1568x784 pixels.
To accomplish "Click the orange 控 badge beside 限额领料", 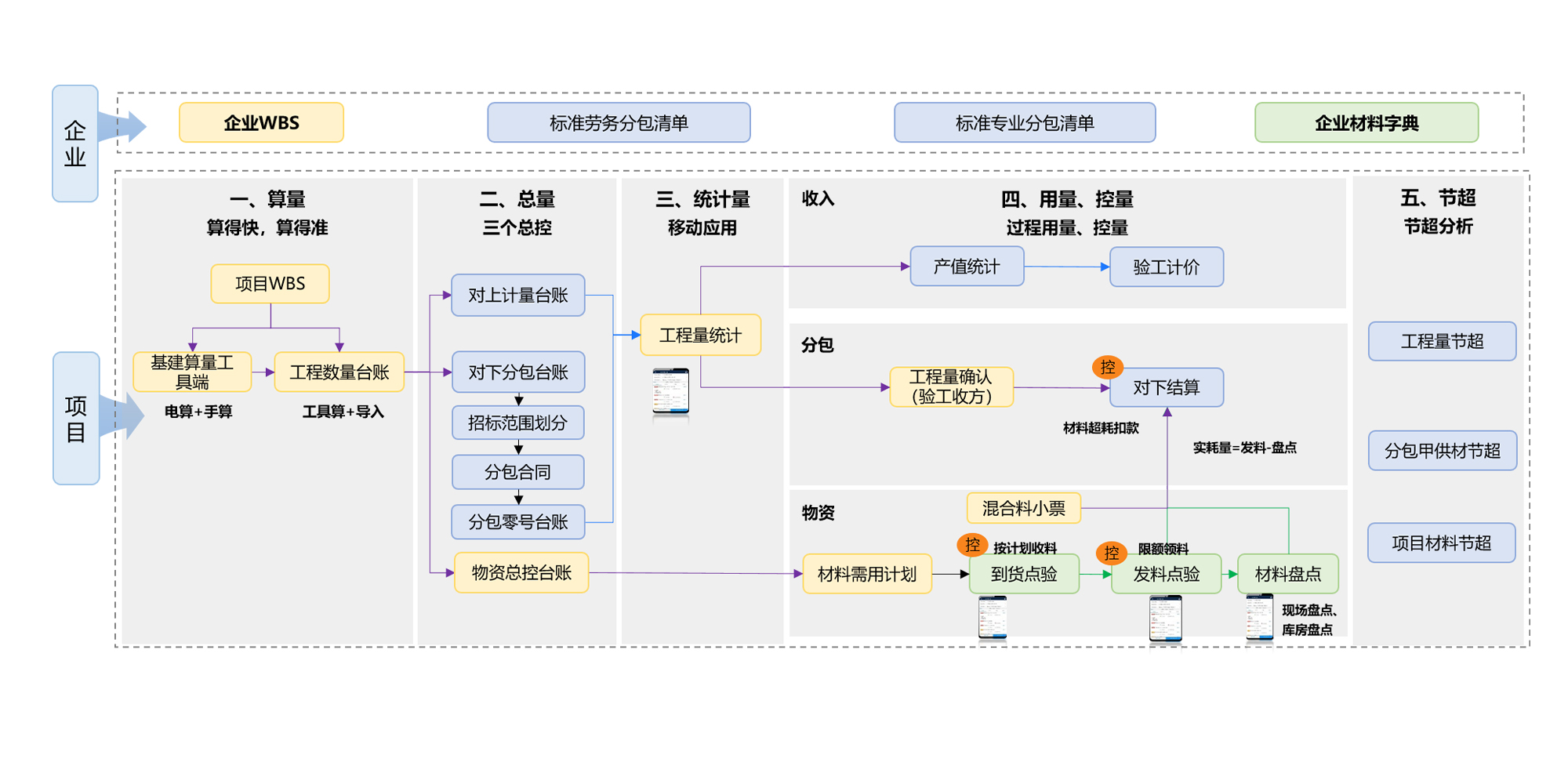I will 1111,554.
